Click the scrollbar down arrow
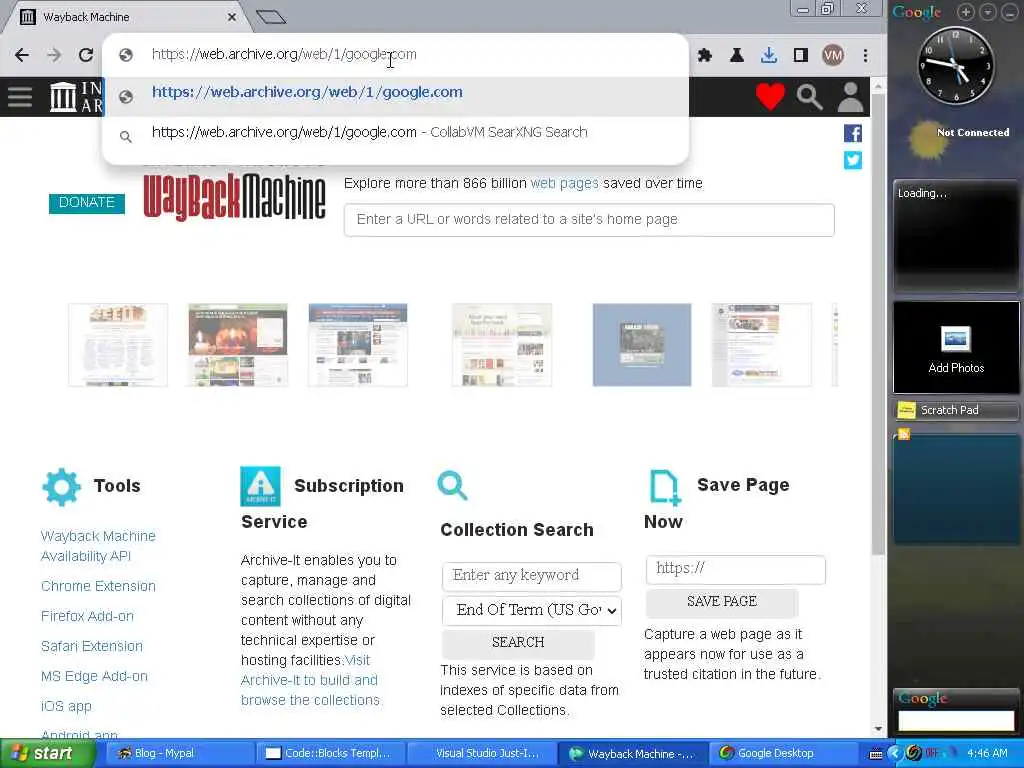 pos(878,729)
